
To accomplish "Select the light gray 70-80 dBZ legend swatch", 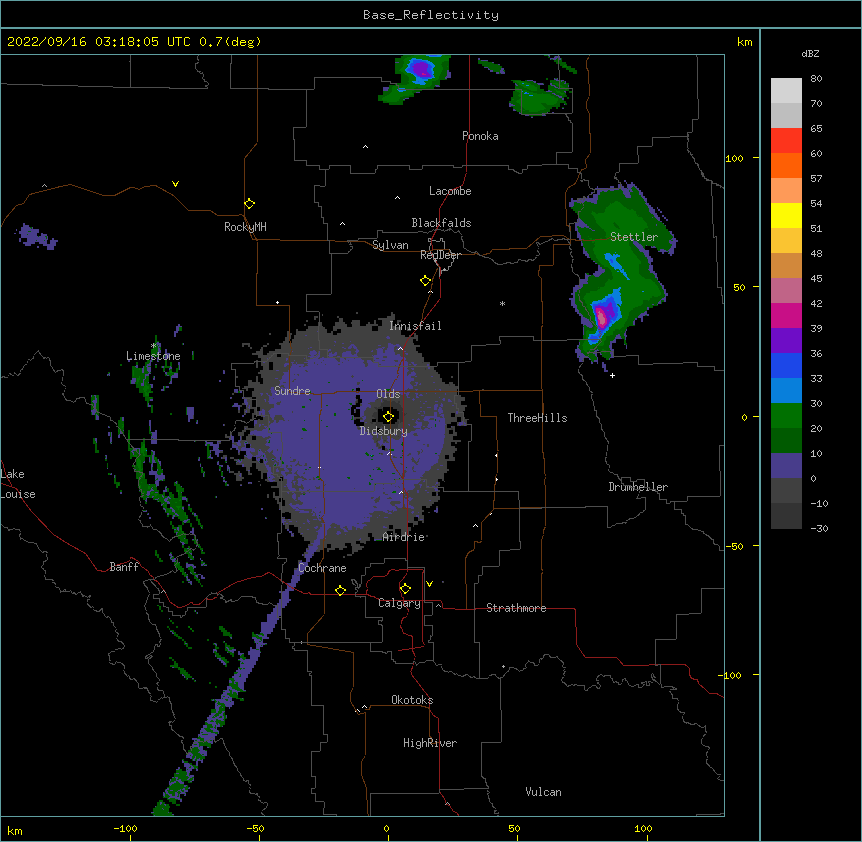I will [x=786, y=91].
